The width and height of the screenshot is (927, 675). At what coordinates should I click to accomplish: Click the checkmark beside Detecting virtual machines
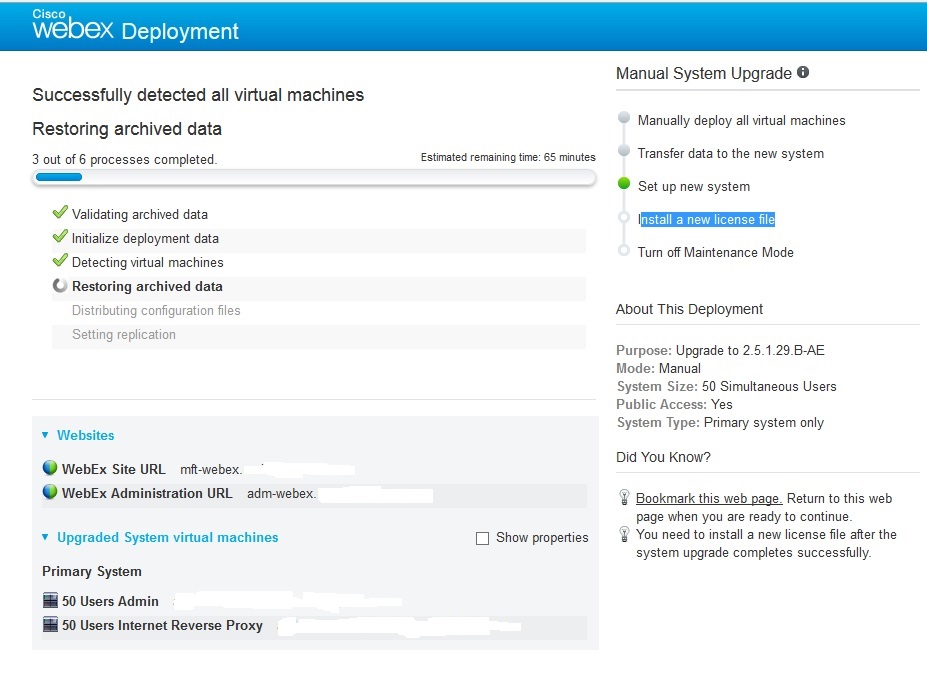click(60, 260)
